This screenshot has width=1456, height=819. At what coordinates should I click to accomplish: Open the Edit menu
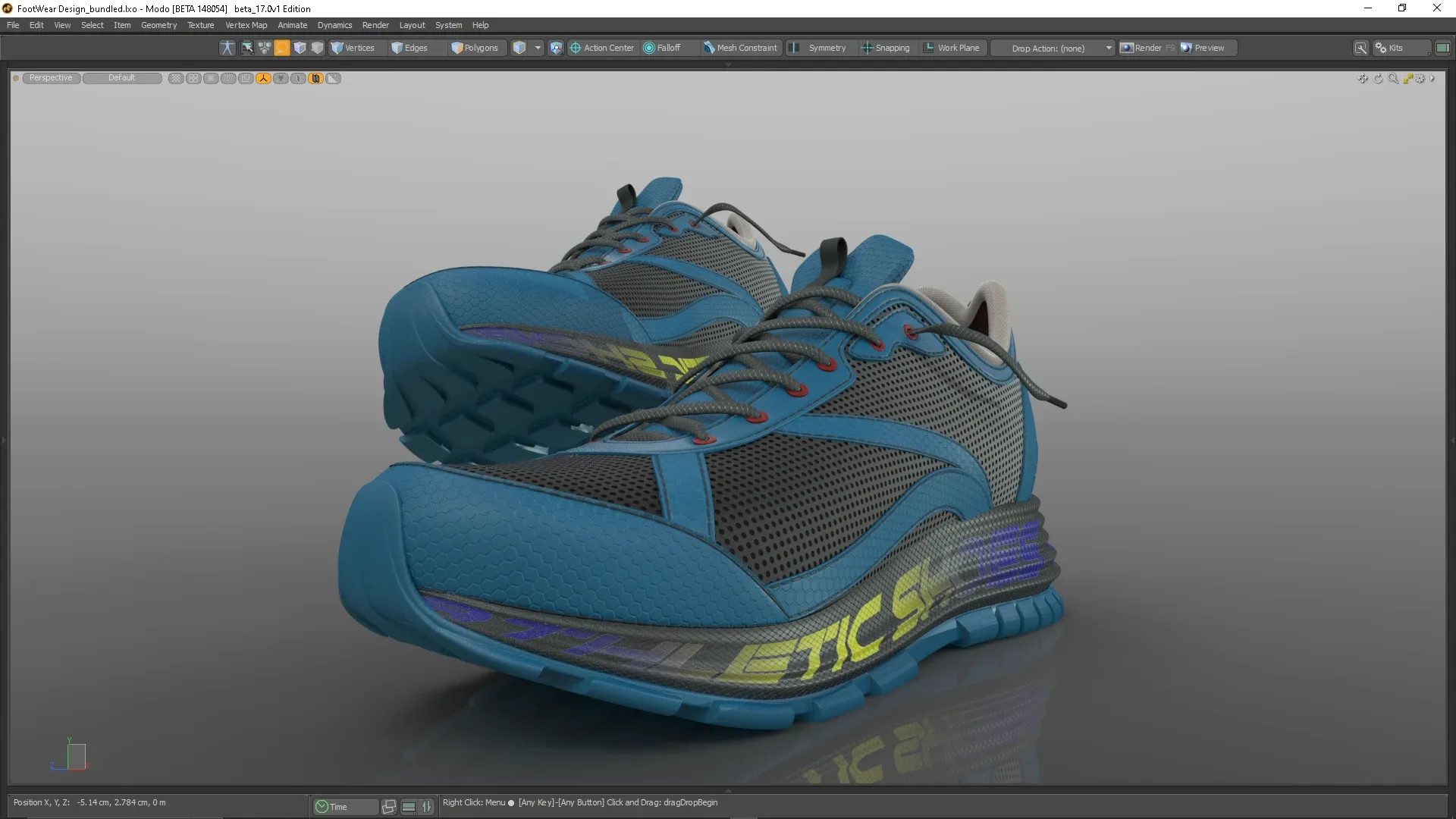pyautogui.click(x=36, y=25)
